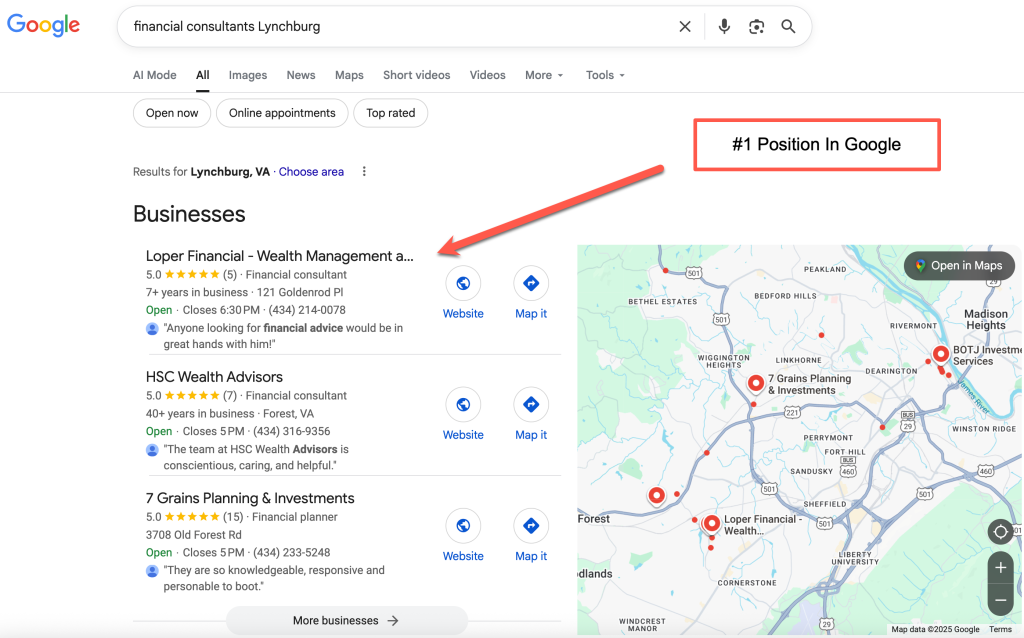Click Loper Financial five-star rating
1024x638 pixels.
click(x=191, y=275)
